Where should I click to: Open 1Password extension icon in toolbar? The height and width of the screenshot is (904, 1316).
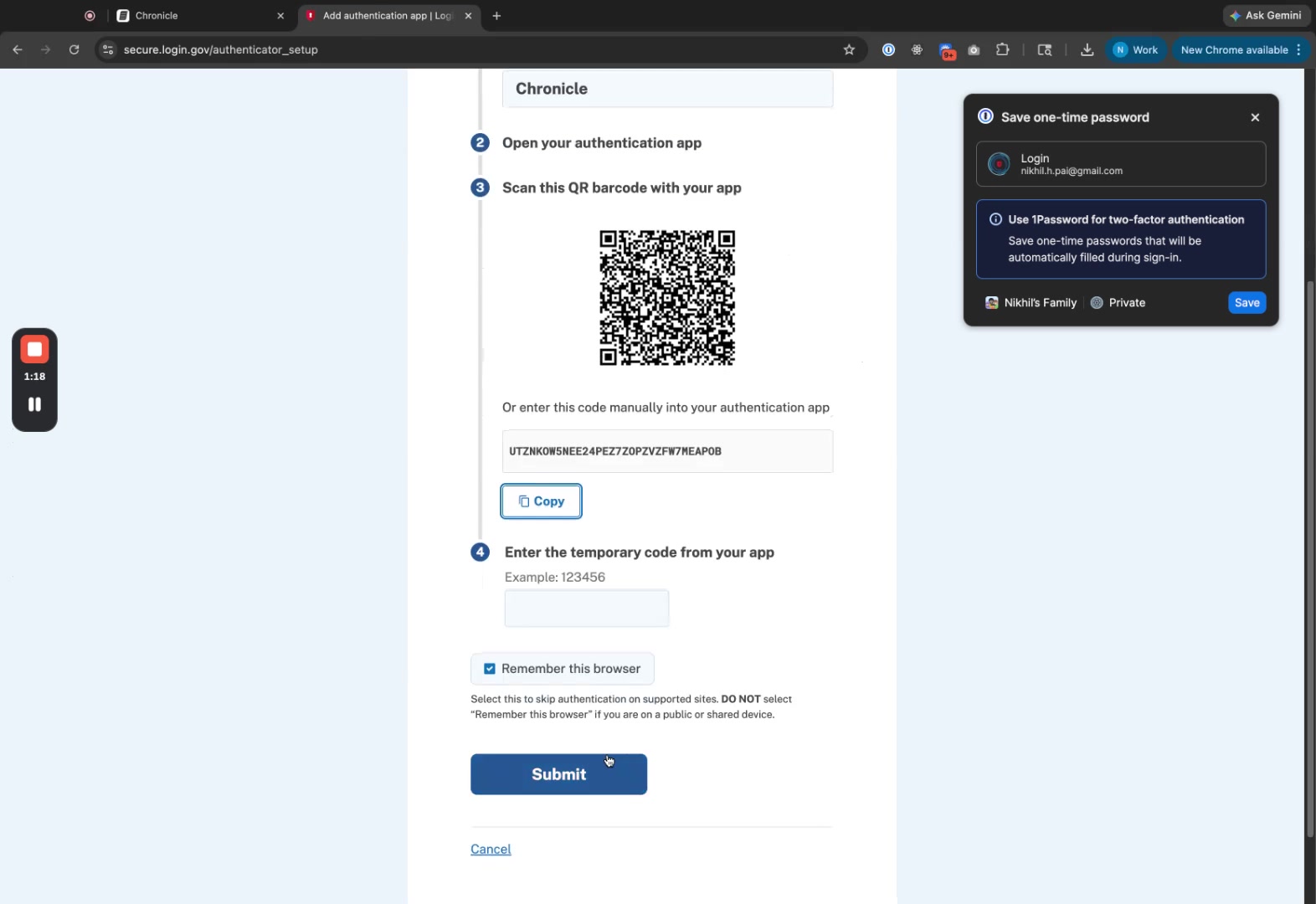click(888, 49)
